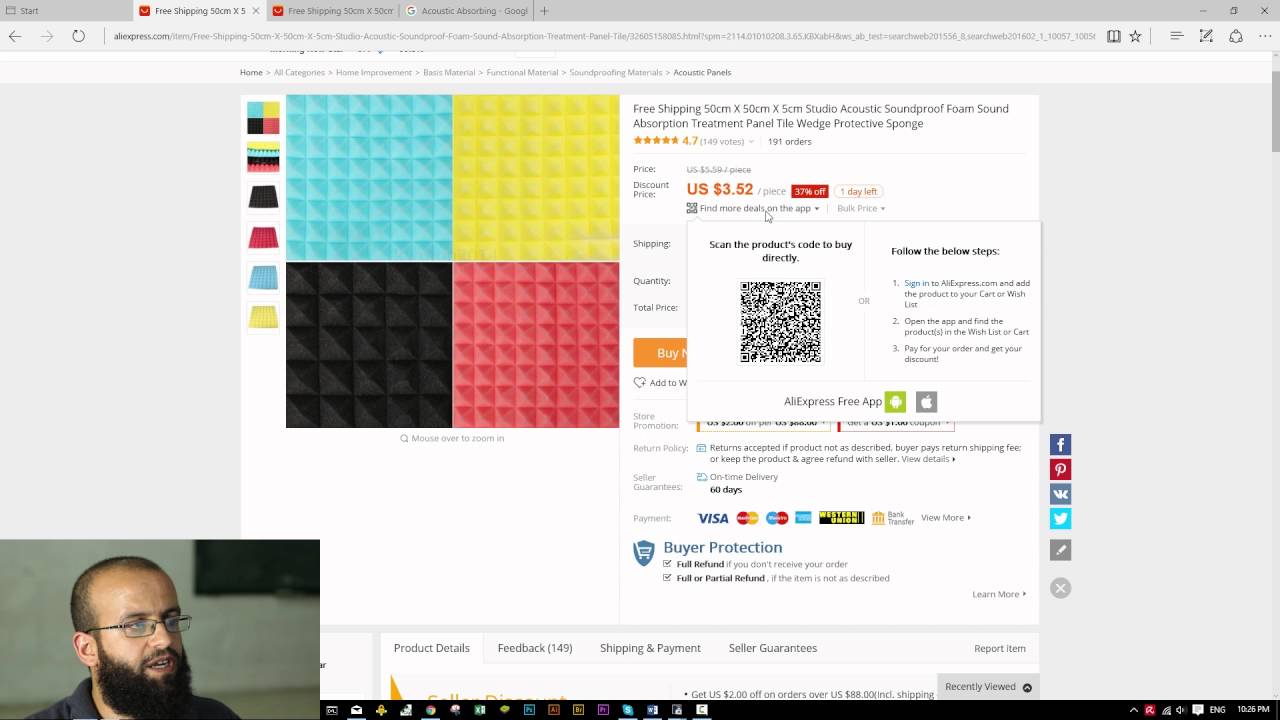Screen dimensions: 1280x720
Task: Click the gray pencil icon under the share buttons
Action: pos(1060,550)
